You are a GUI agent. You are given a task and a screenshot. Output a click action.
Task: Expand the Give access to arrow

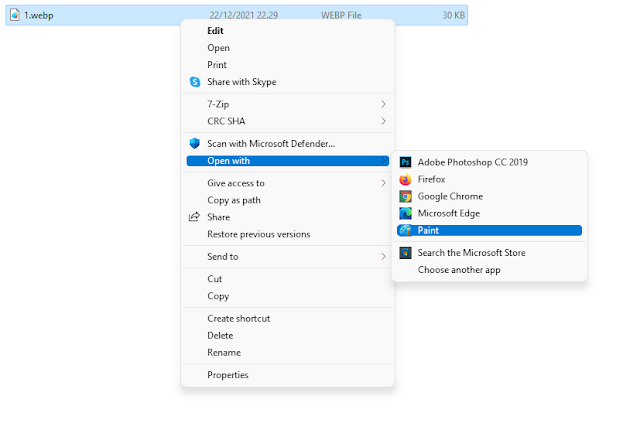383,183
